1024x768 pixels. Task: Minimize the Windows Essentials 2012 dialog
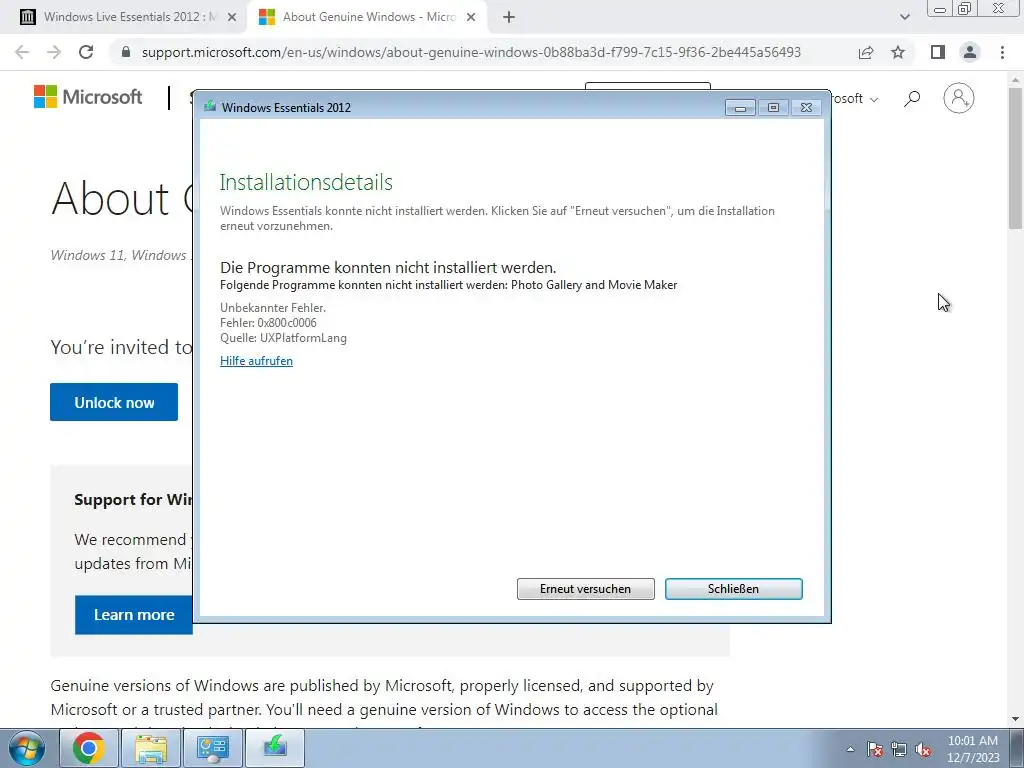pyautogui.click(x=740, y=108)
